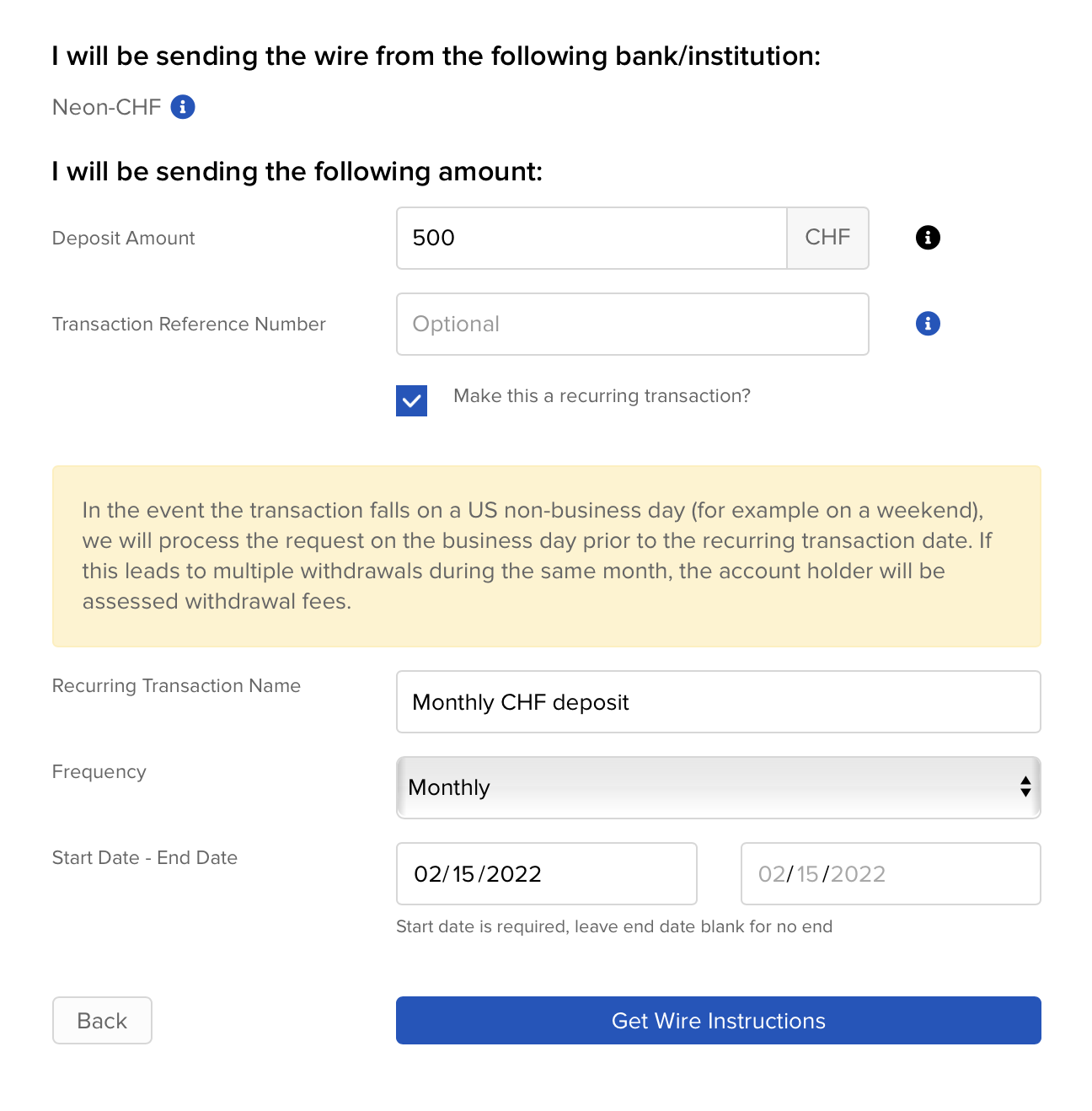Image resolution: width=1092 pixels, height=1111 pixels.
Task: Focus the Deposit Amount field containing 500
Action: (x=591, y=238)
